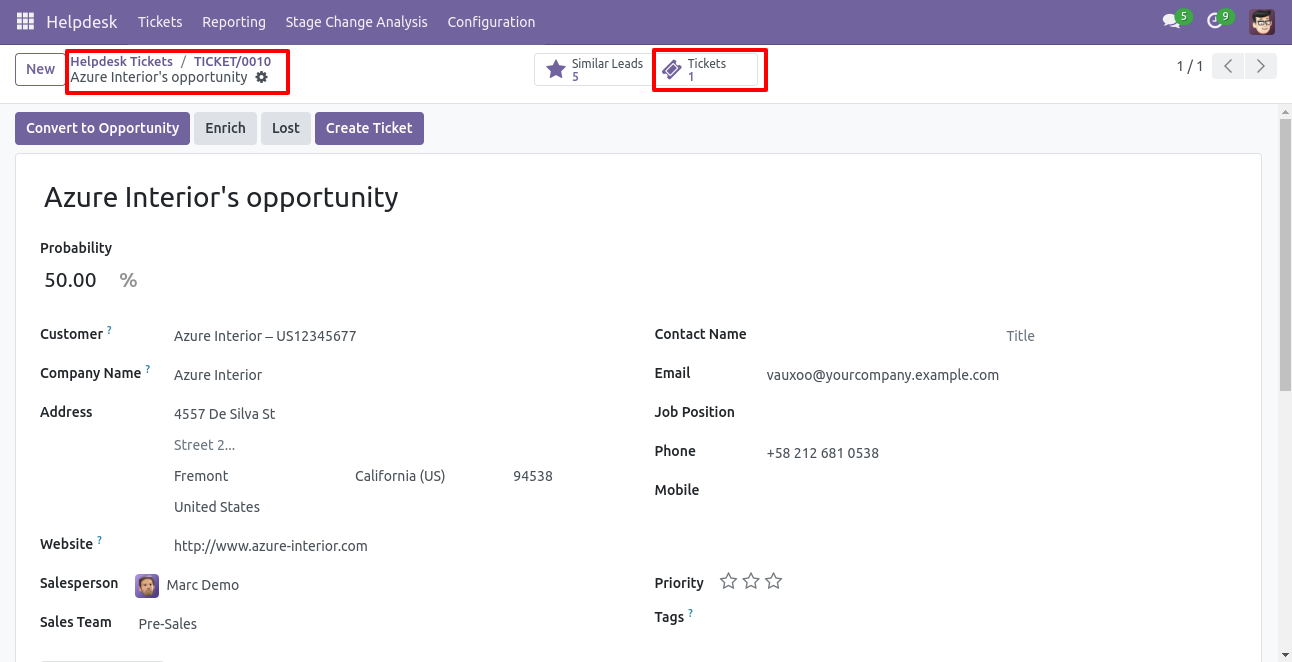Screen dimensions: 1292x662
Task: Click the Similar Leads star icon
Action: 556,69
